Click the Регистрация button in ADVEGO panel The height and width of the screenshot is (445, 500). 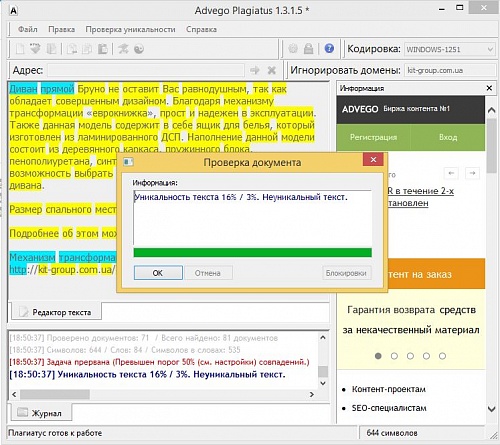pos(373,137)
